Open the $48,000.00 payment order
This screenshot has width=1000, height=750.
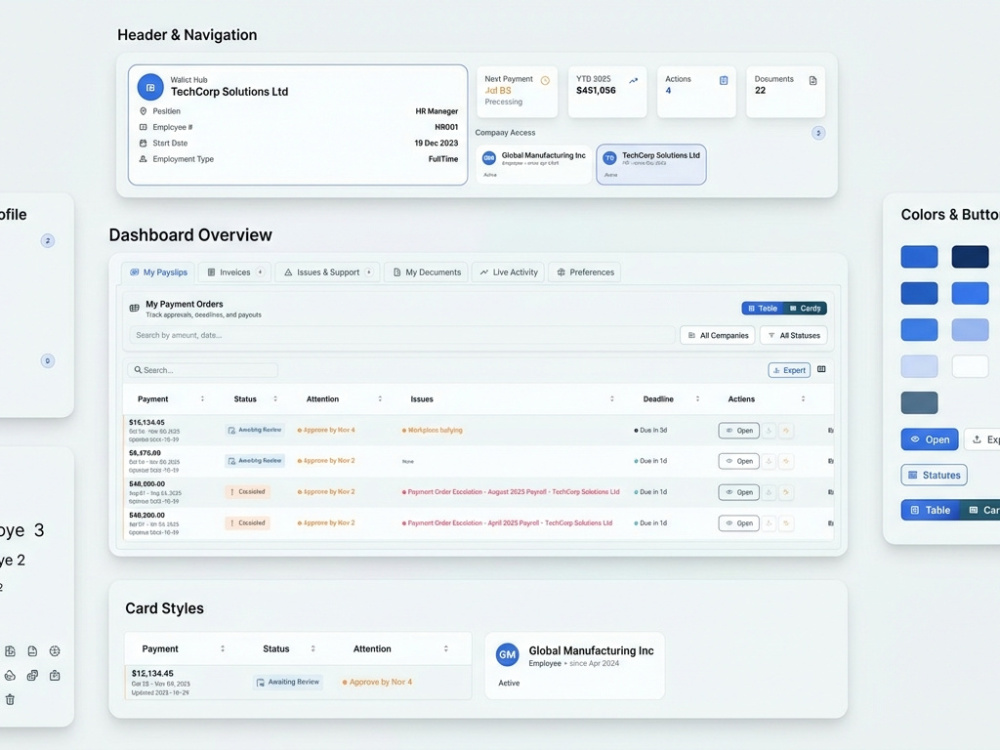pos(739,492)
